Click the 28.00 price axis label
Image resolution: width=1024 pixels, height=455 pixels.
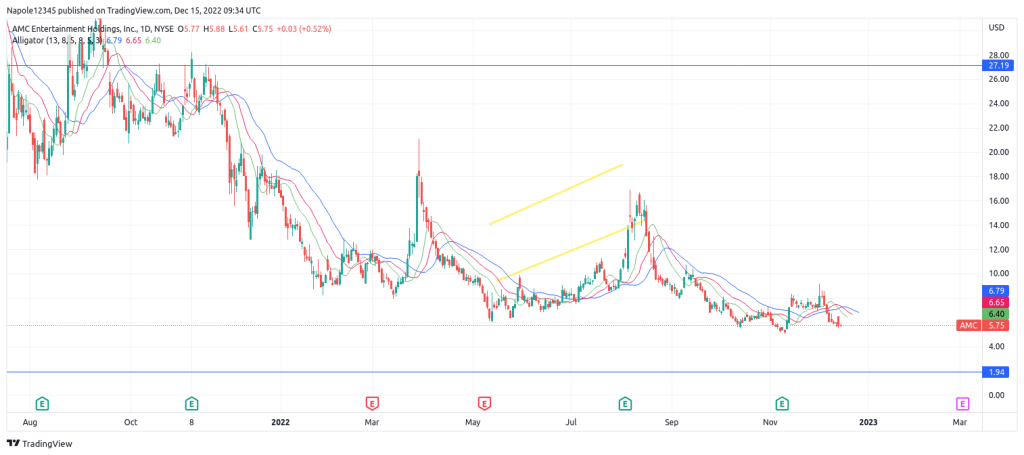998,55
